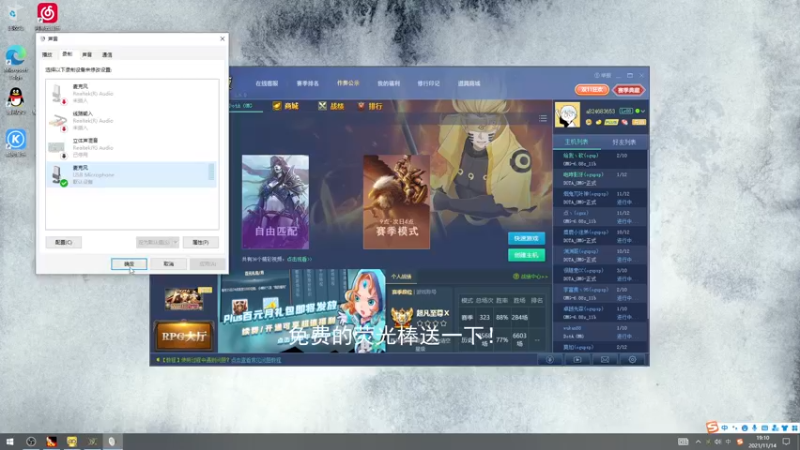The height and width of the screenshot is (450, 800).
Task: Switch to the 播放 tab in Sound dialog
Action: coord(47,54)
